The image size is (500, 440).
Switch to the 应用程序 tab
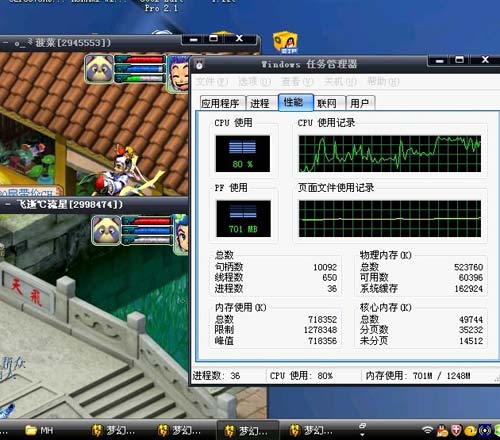[222, 103]
